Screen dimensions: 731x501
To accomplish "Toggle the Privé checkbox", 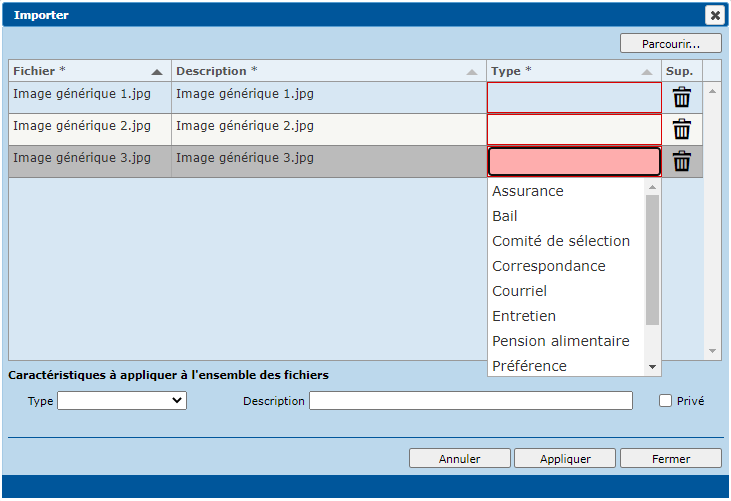I will point(665,401).
